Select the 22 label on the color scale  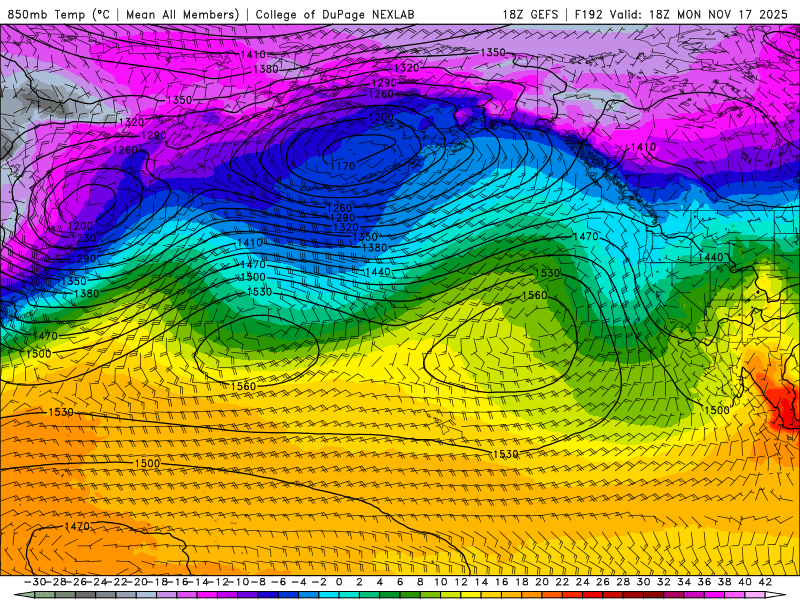click(x=562, y=582)
